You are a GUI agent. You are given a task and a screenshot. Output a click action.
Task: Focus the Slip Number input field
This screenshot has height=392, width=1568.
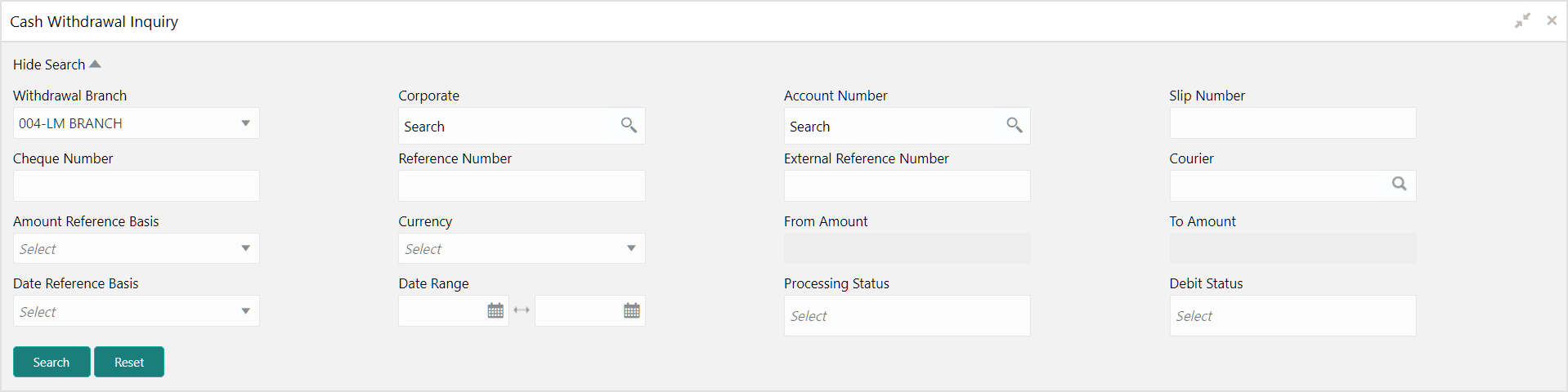(x=1292, y=123)
